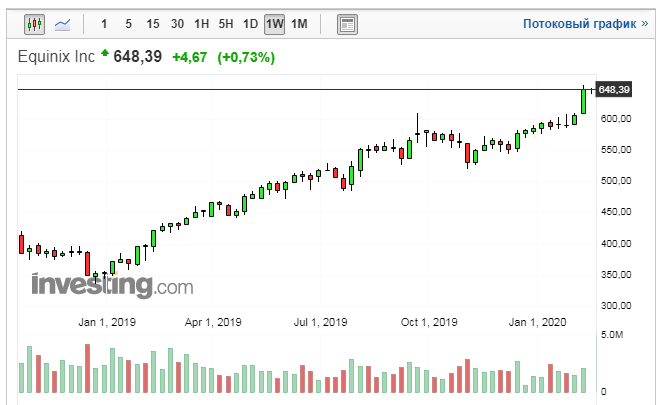
Task: Select the 1M interval
Action: (x=299, y=24)
